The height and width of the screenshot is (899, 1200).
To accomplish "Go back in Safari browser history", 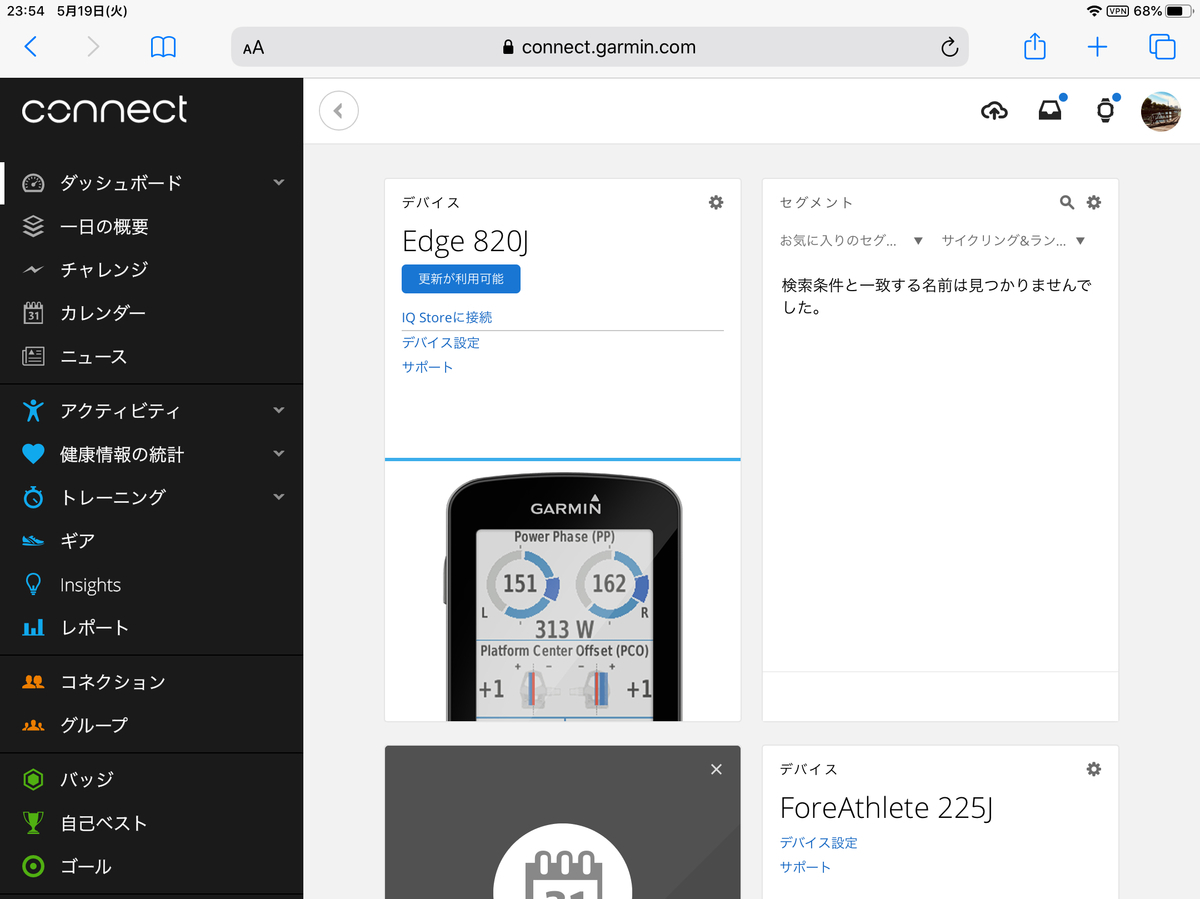I will pos(31,46).
